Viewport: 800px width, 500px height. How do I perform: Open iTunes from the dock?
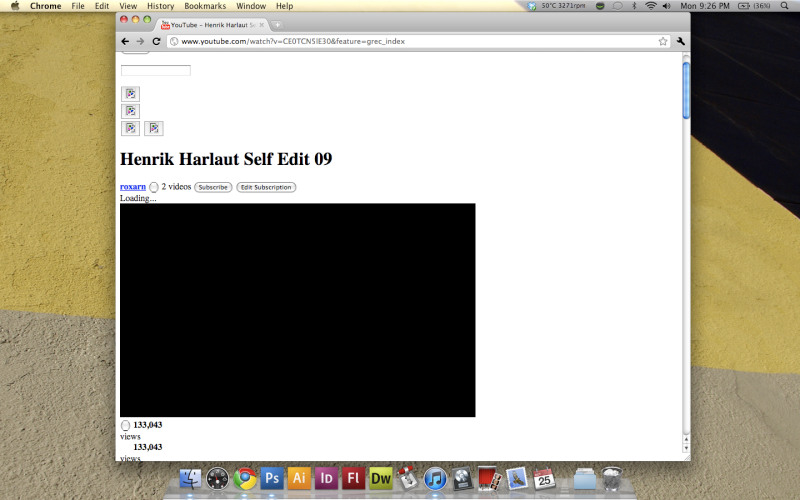(x=435, y=478)
